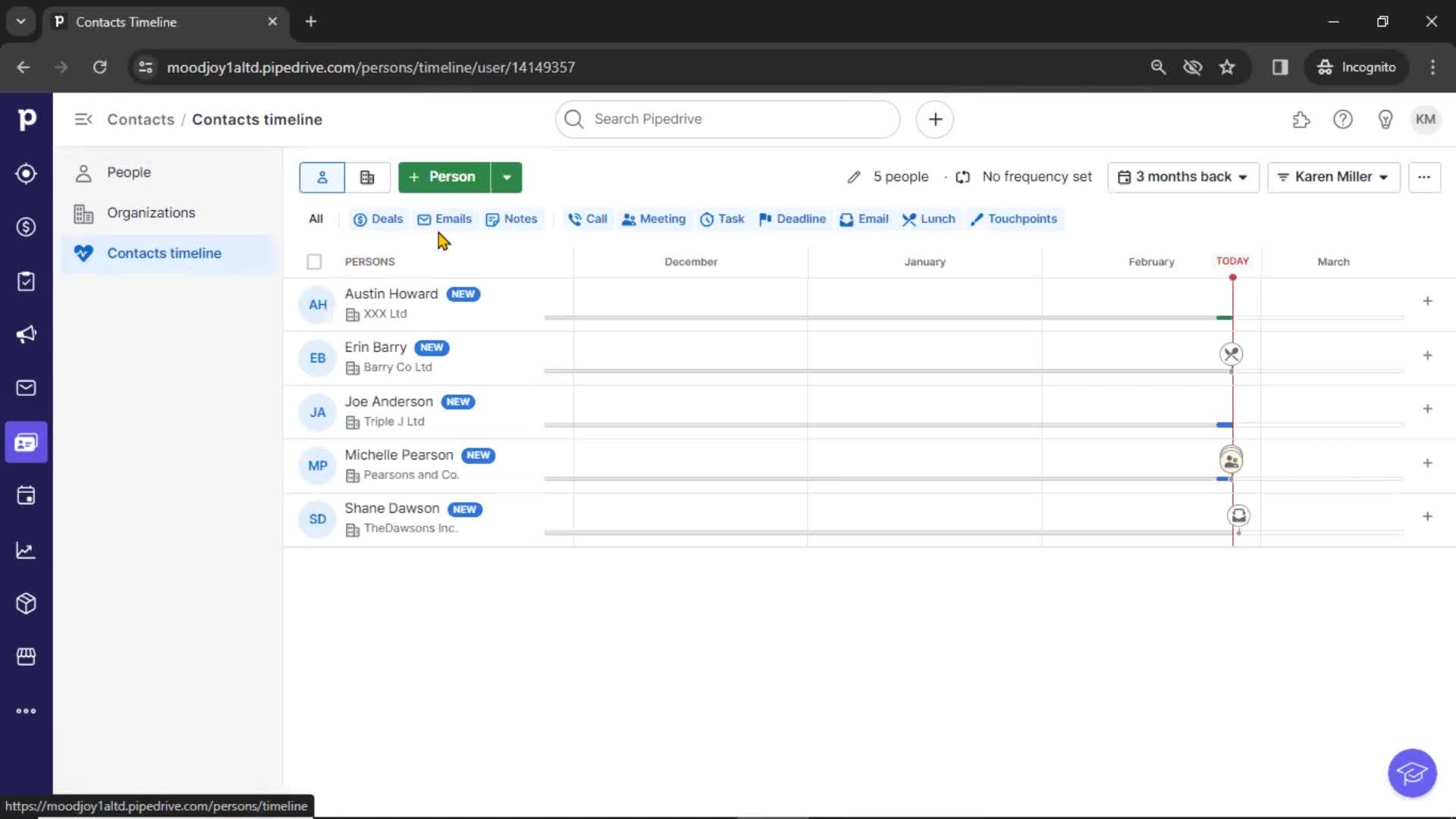The height and width of the screenshot is (819, 1456).
Task: Click the Meeting marker for Michelle Pearson
Action: [x=1231, y=460]
